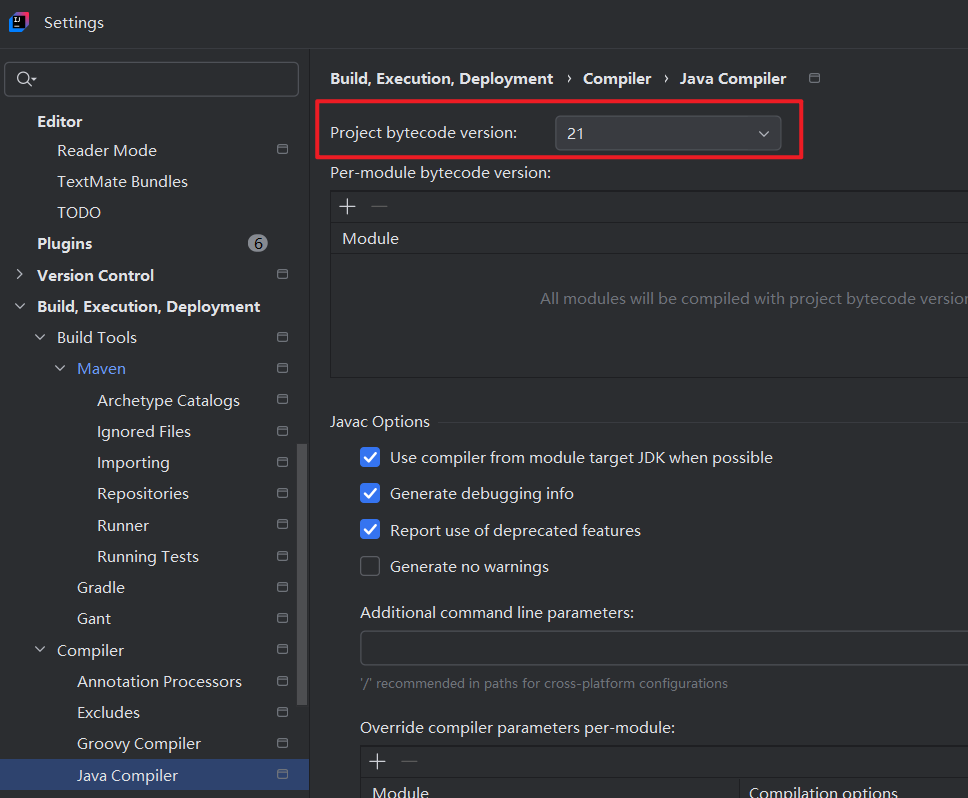Expand the Version Control section

[x=20, y=274]
